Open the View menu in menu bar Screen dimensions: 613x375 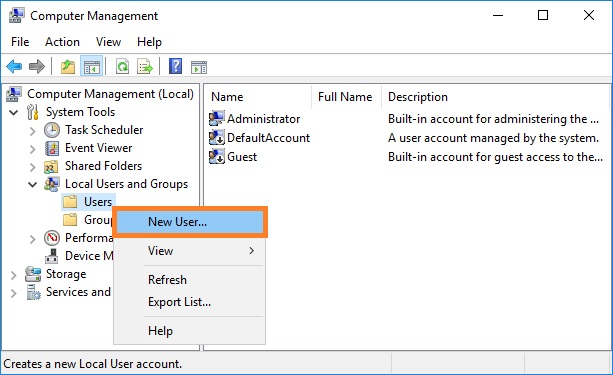[x=108, y=42]
